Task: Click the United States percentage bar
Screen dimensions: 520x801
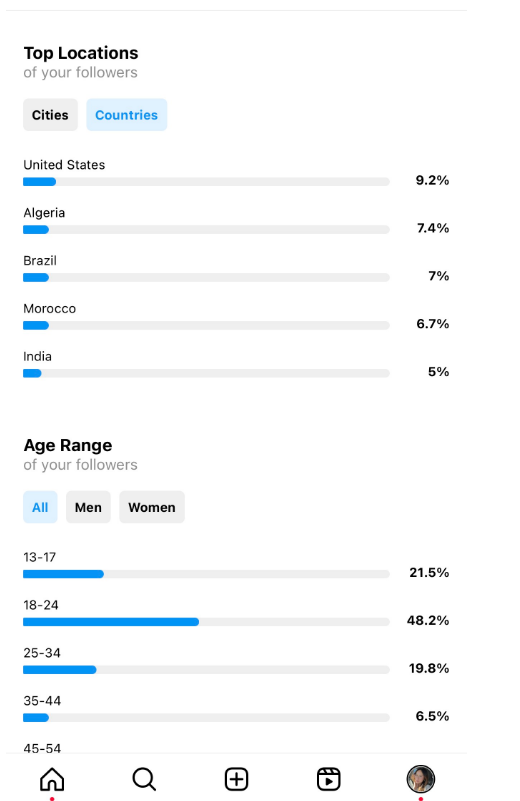Action: point(206,182)
